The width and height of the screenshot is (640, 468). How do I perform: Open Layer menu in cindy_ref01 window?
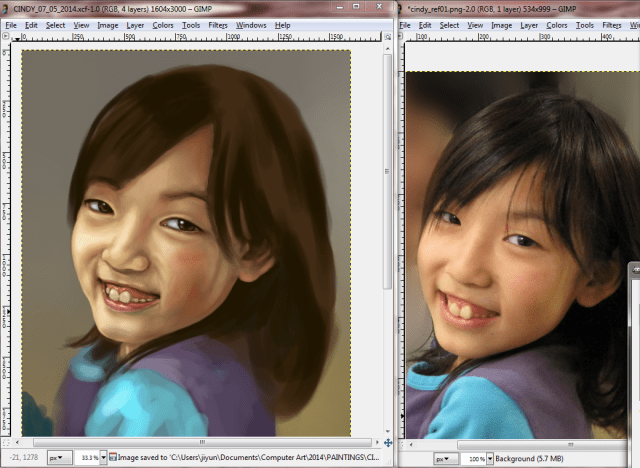pyautogui.click(x=529, y=25)
